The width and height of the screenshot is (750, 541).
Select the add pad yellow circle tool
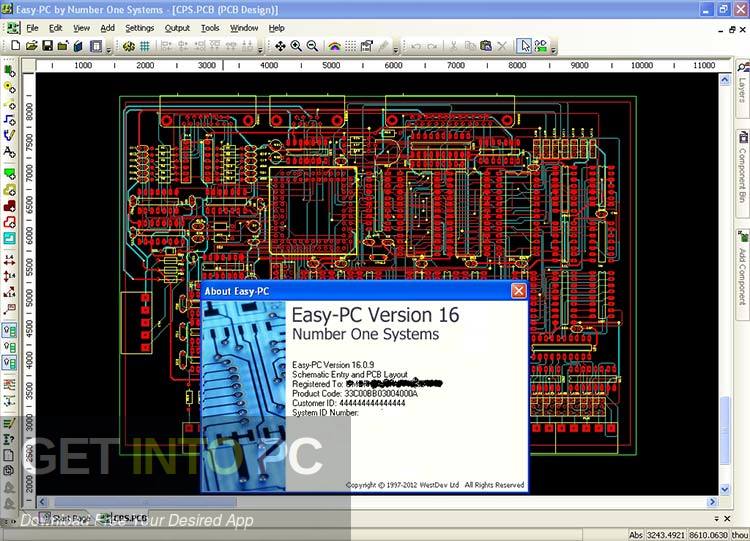[x=10, y=87]
